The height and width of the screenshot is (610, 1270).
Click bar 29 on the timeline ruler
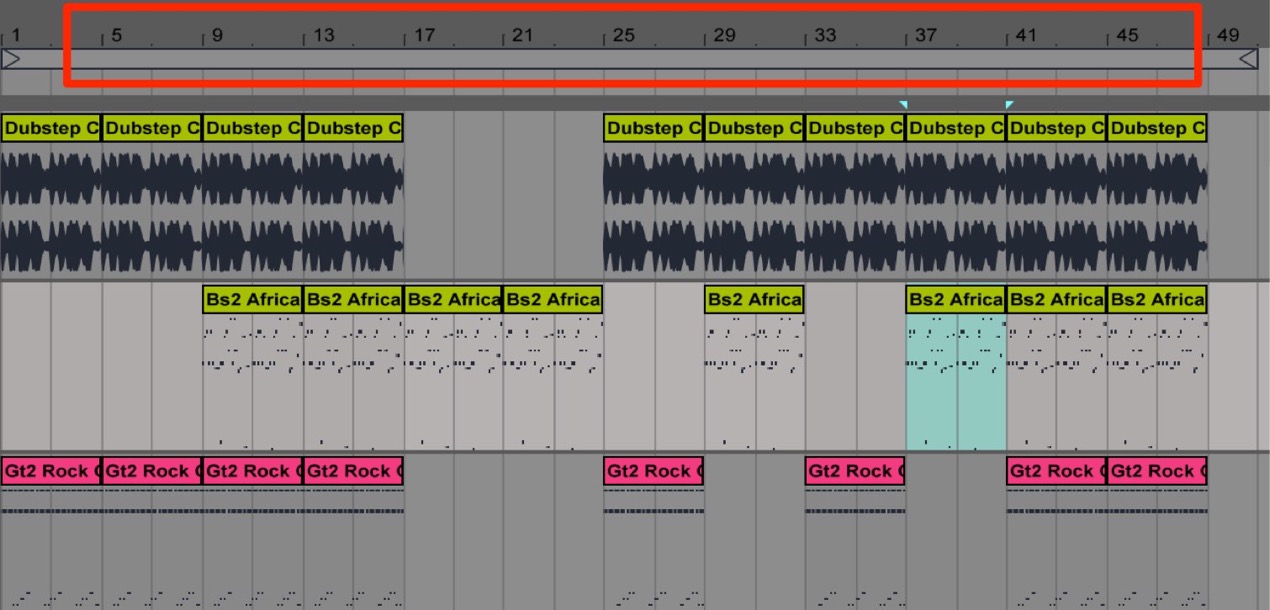724,35
